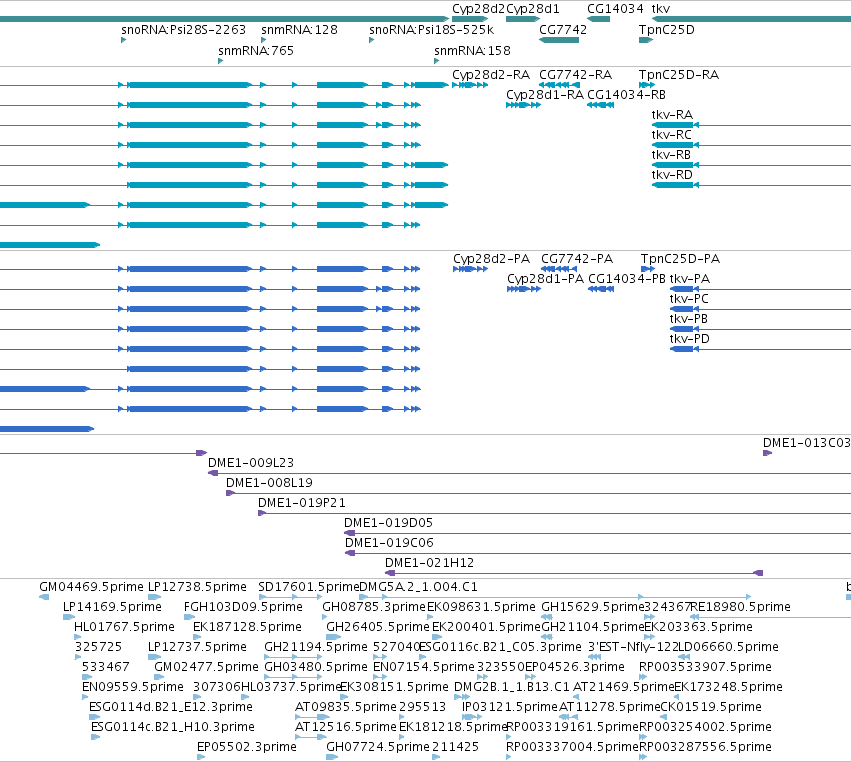Click the LP14169.5prime EST label

[112, 607]
